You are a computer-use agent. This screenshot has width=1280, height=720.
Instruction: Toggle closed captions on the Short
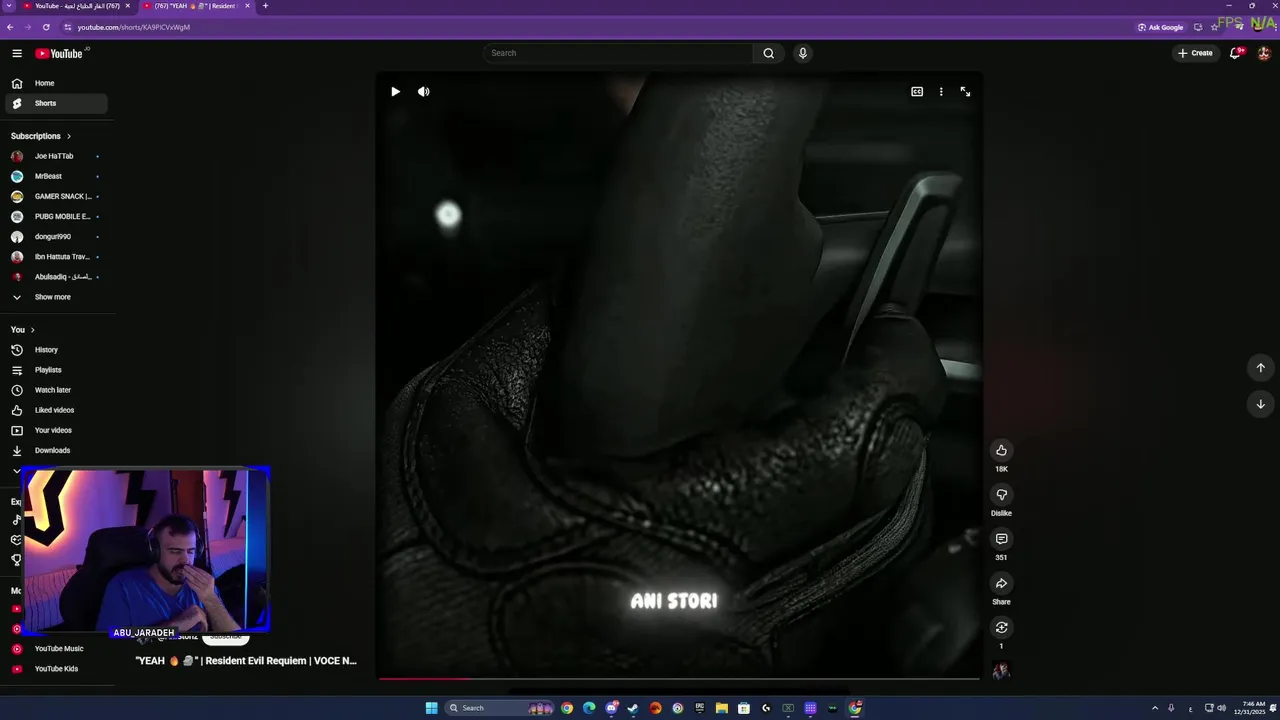pos(917,91)
